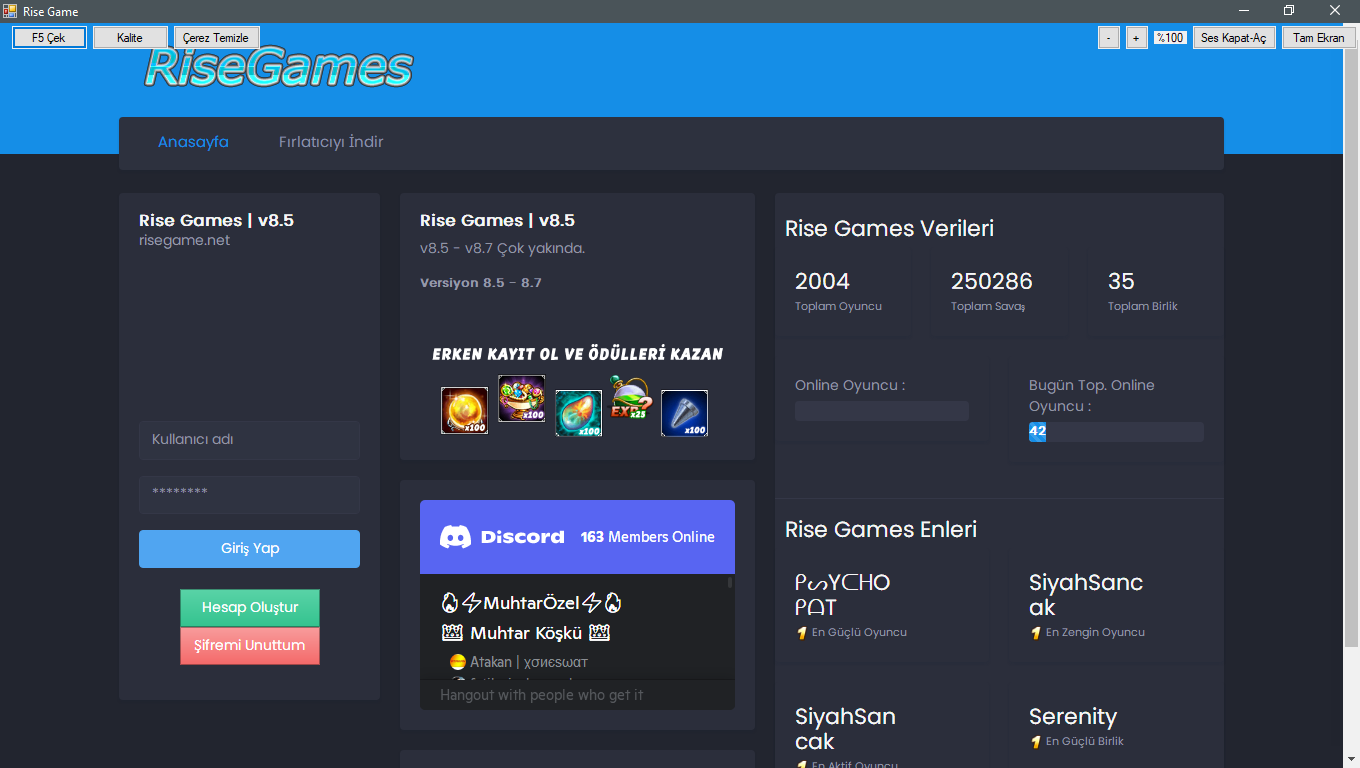This screenshot has height=768, width=1360.
Task: Click the %100 zoom level value
Action: [1170, 38]
